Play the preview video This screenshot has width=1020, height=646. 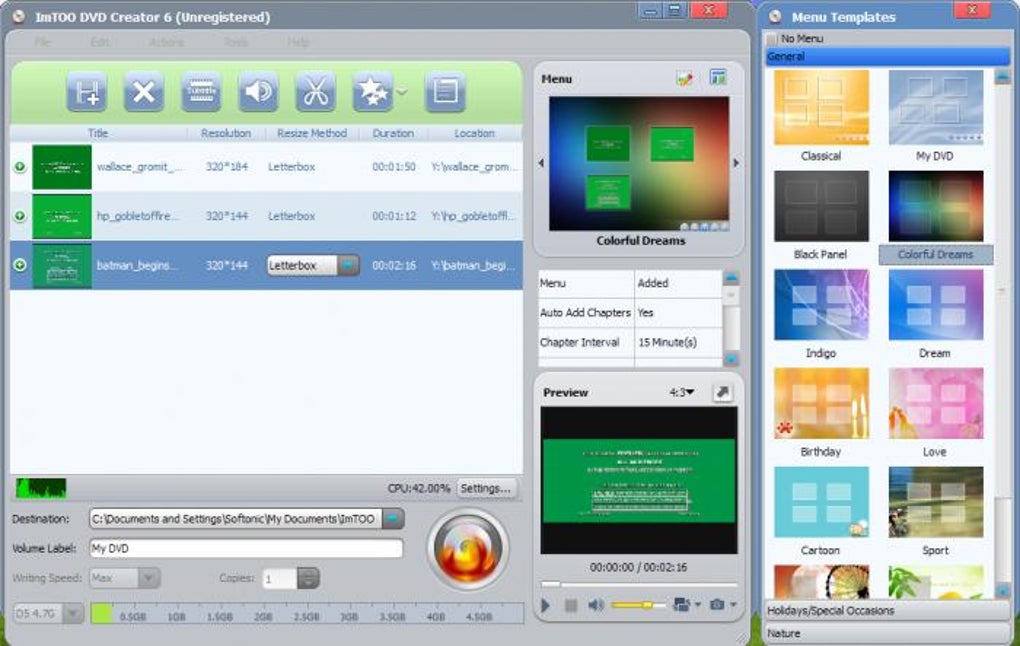(x=545, y=605)
